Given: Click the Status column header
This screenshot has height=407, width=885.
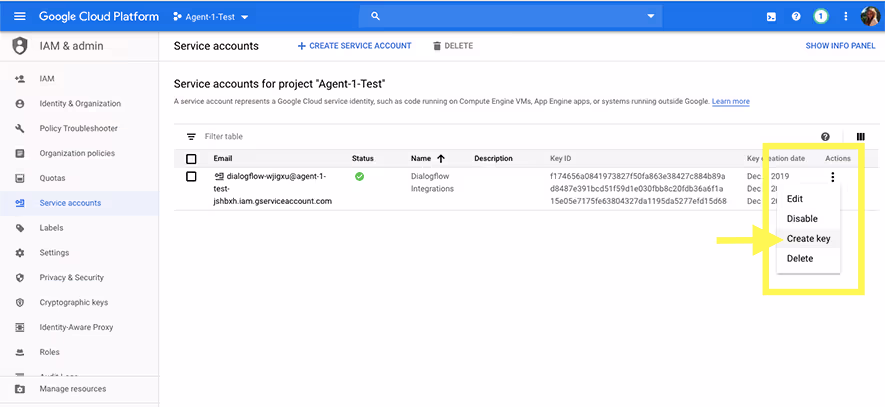Looking at the screenshot, I should tap(362, 159).
